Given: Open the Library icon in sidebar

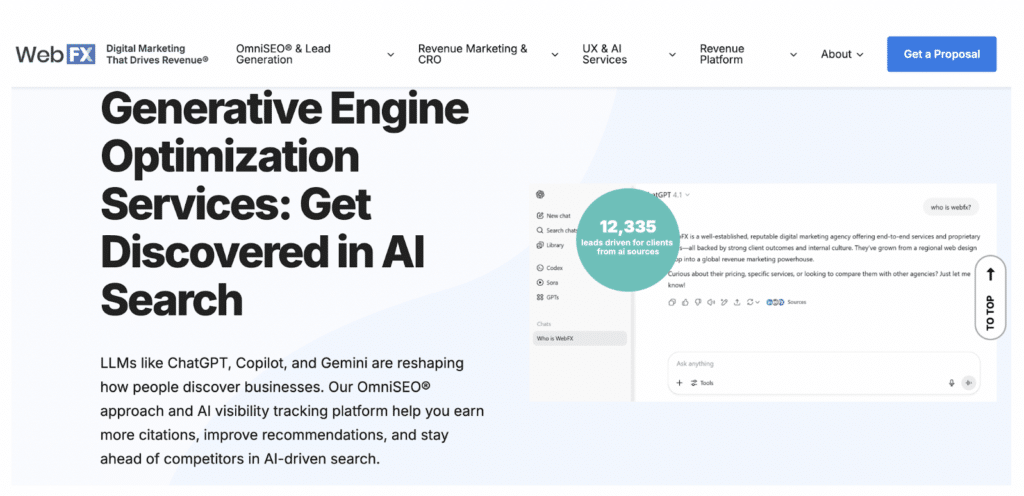Looking at the screenshot, I should pyautogui.click(x=539, y=245).
